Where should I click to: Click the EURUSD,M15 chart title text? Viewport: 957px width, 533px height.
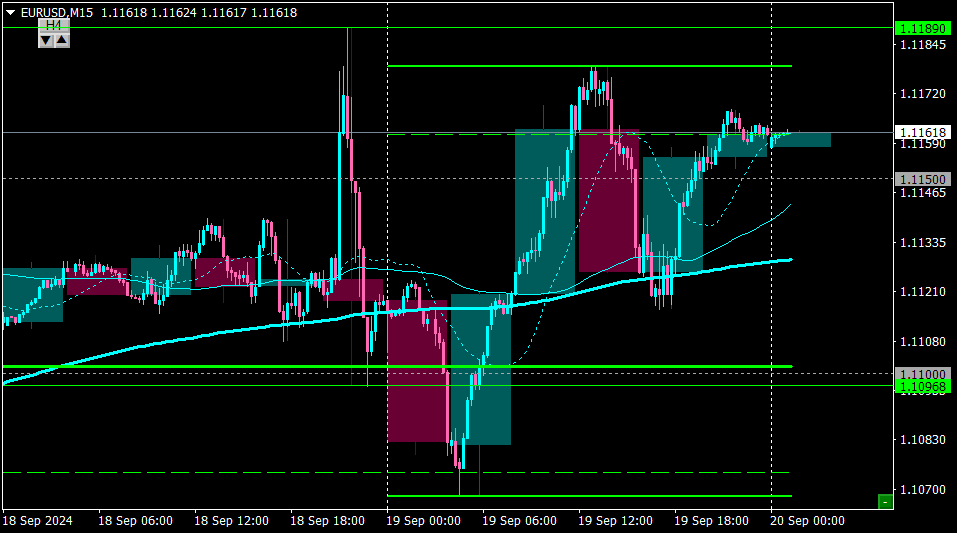click(57, 12)
